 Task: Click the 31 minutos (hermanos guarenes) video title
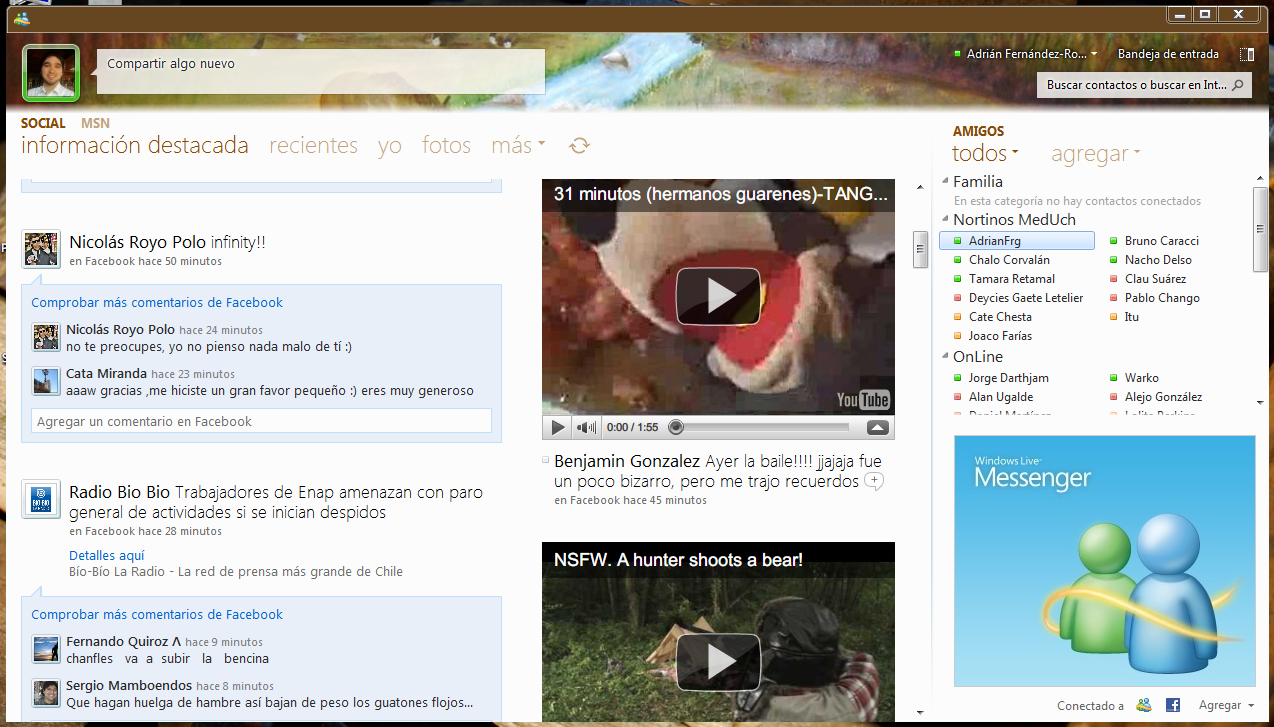click(x=720, y=194)
